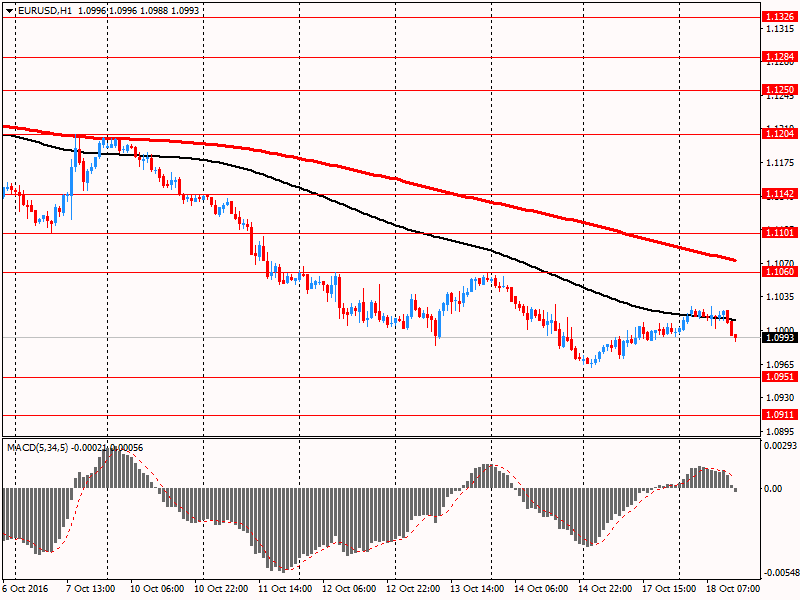Click the 1.1175 price scale value

tap(780, 163)
